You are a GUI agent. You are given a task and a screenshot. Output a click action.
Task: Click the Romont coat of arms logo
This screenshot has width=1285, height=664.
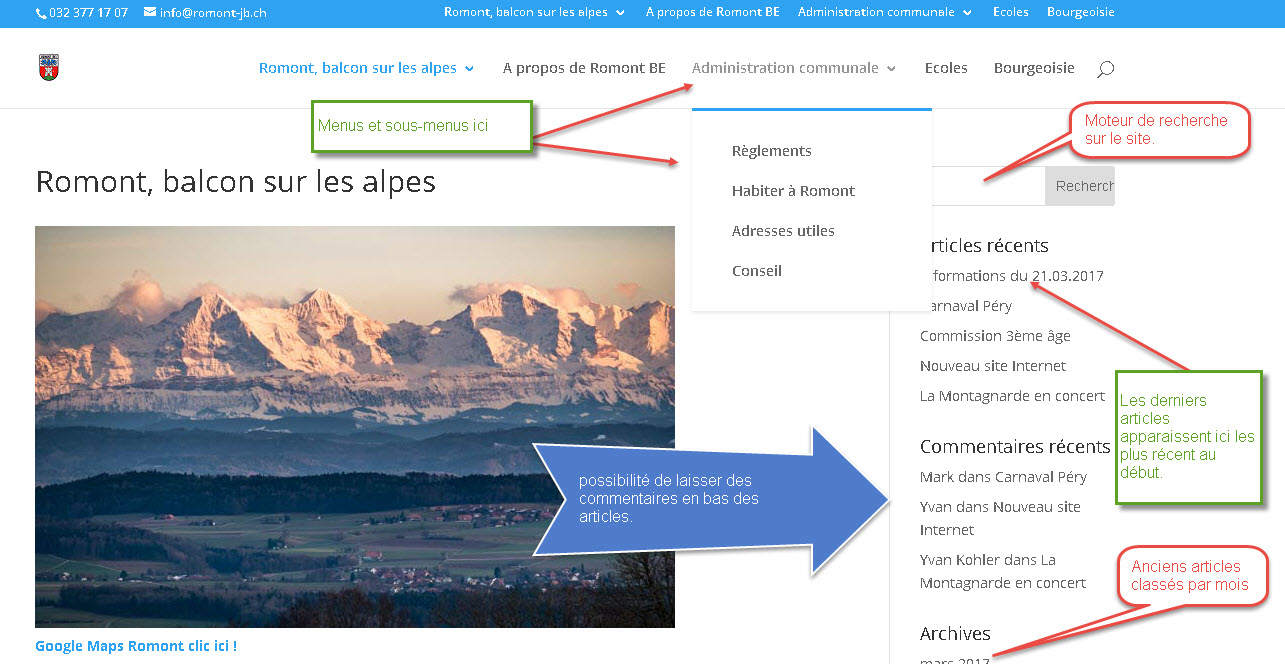(49, 67)
